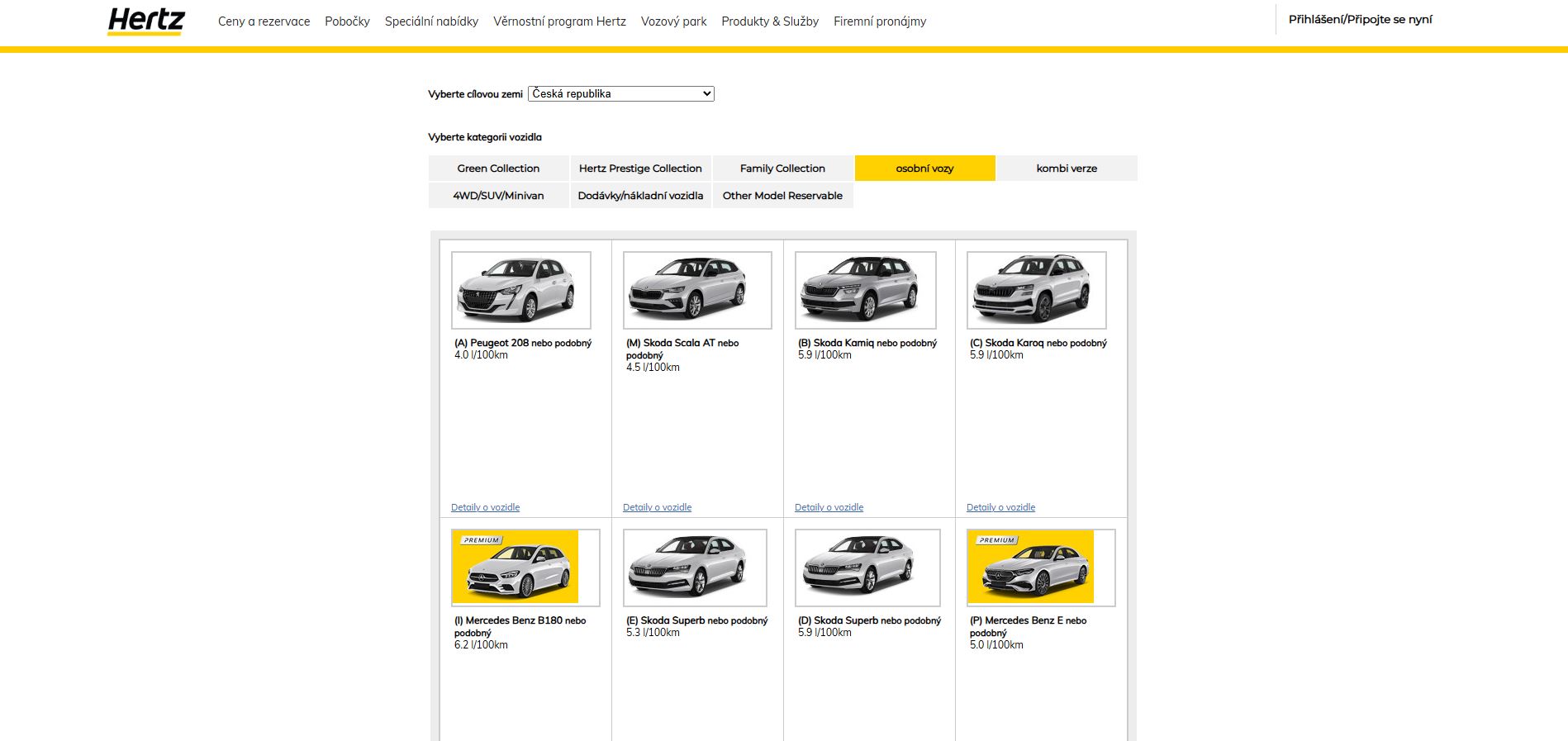Open Detaily o vozidle for Skoda Kamiq
Screen dimensions: 1568x741
(829, 507)
